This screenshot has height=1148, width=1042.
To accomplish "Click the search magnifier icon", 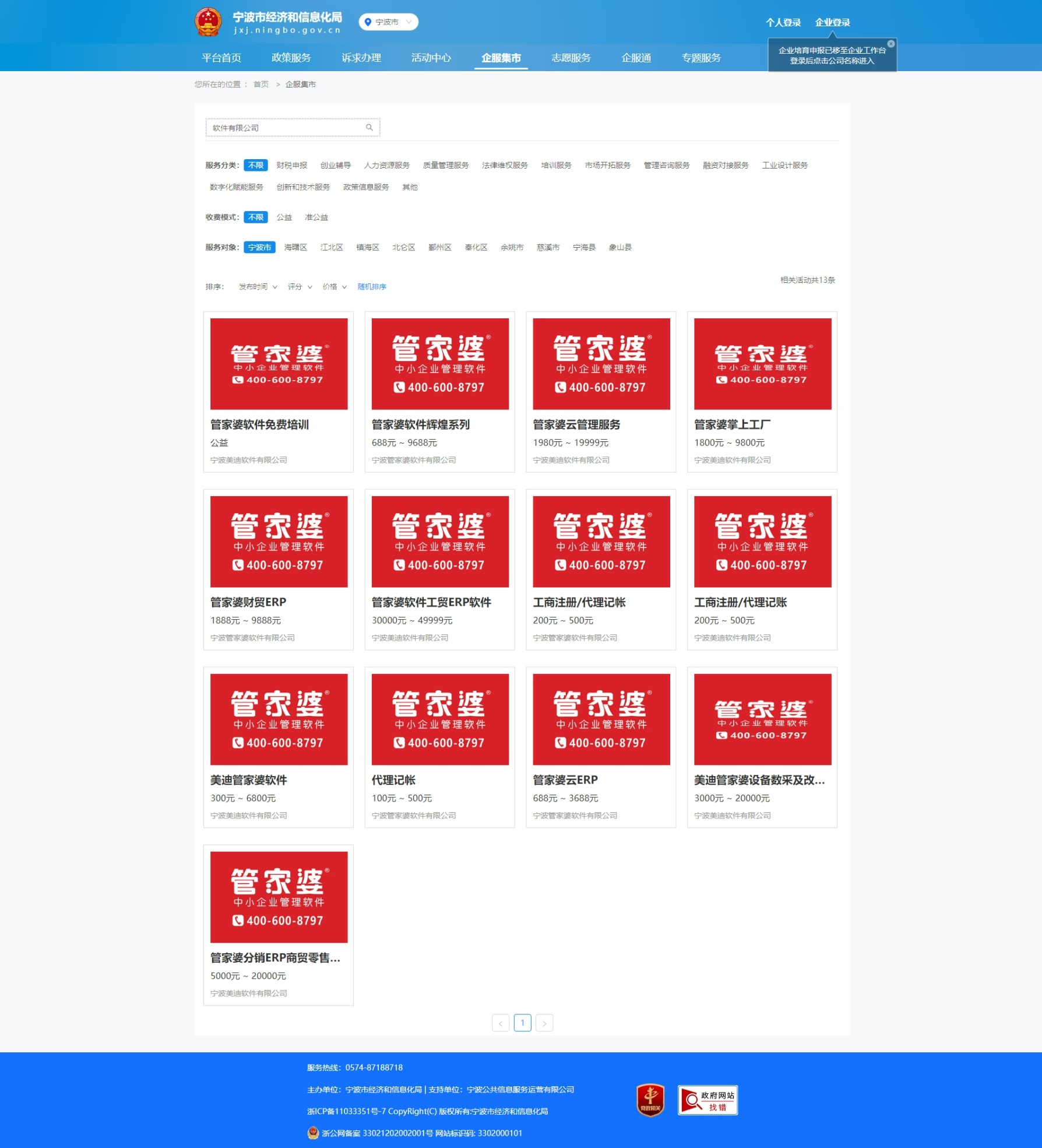I will 369,128.
